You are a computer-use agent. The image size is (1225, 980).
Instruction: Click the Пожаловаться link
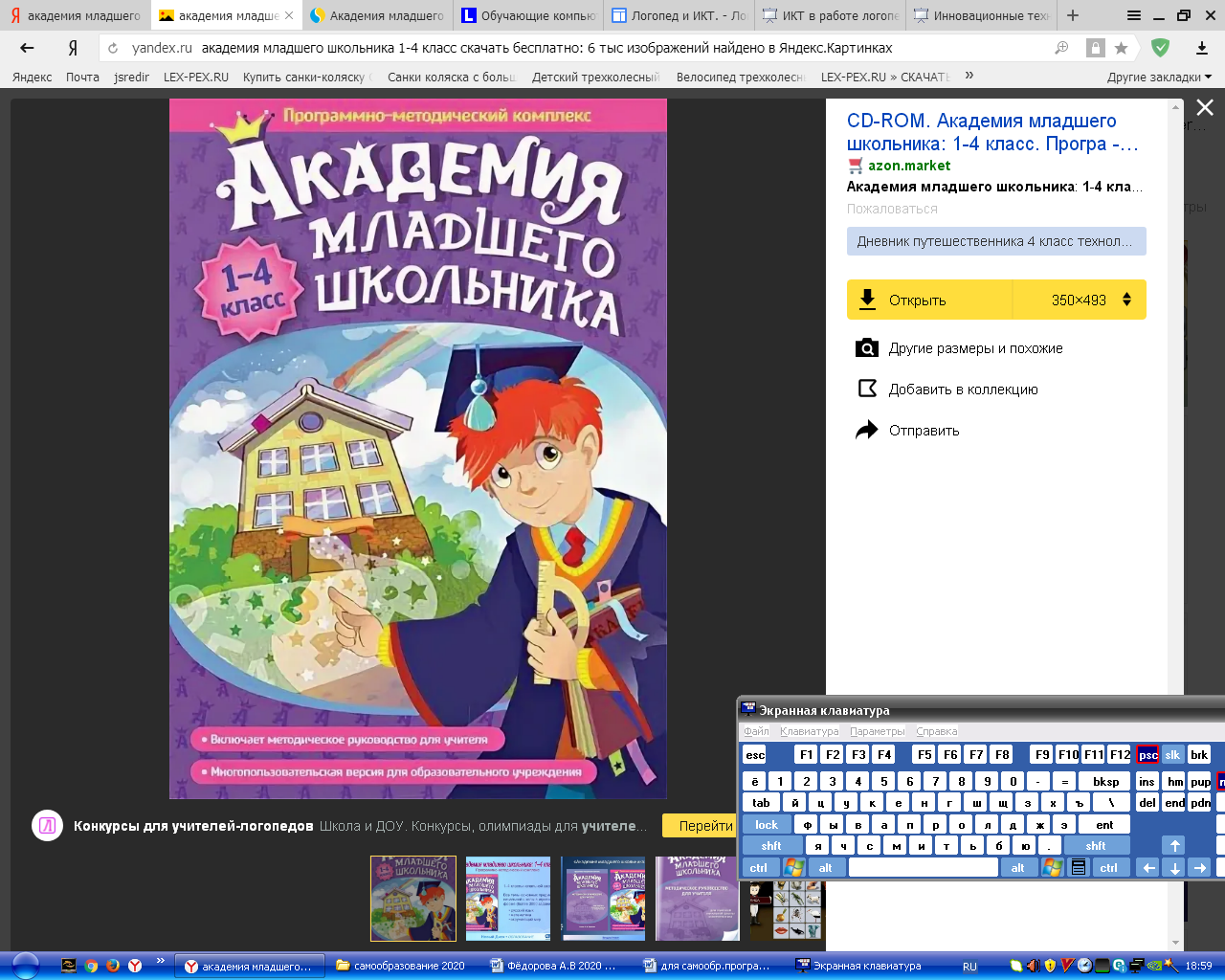pos(892,209)
